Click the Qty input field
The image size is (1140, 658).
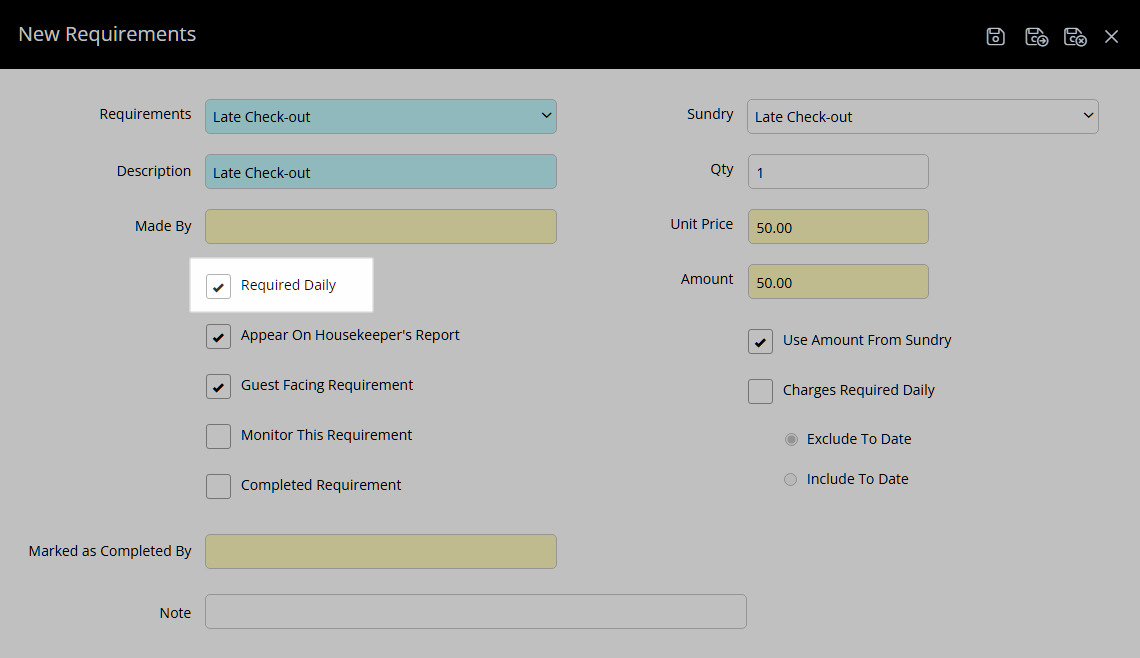(838, 172)
